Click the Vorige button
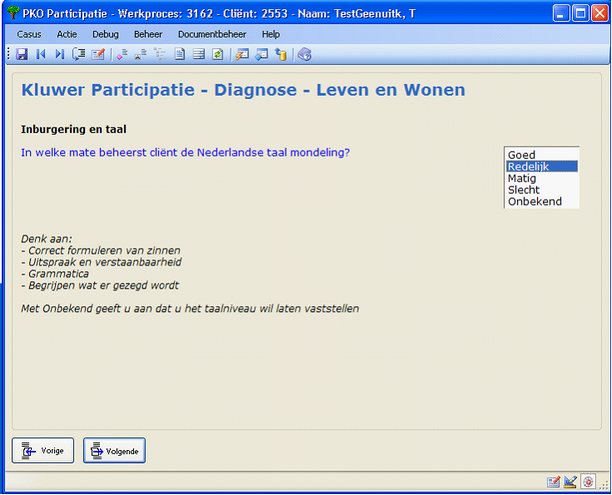Image resolution: width=612 pixels, height=495 pixels. pos(43,451)
